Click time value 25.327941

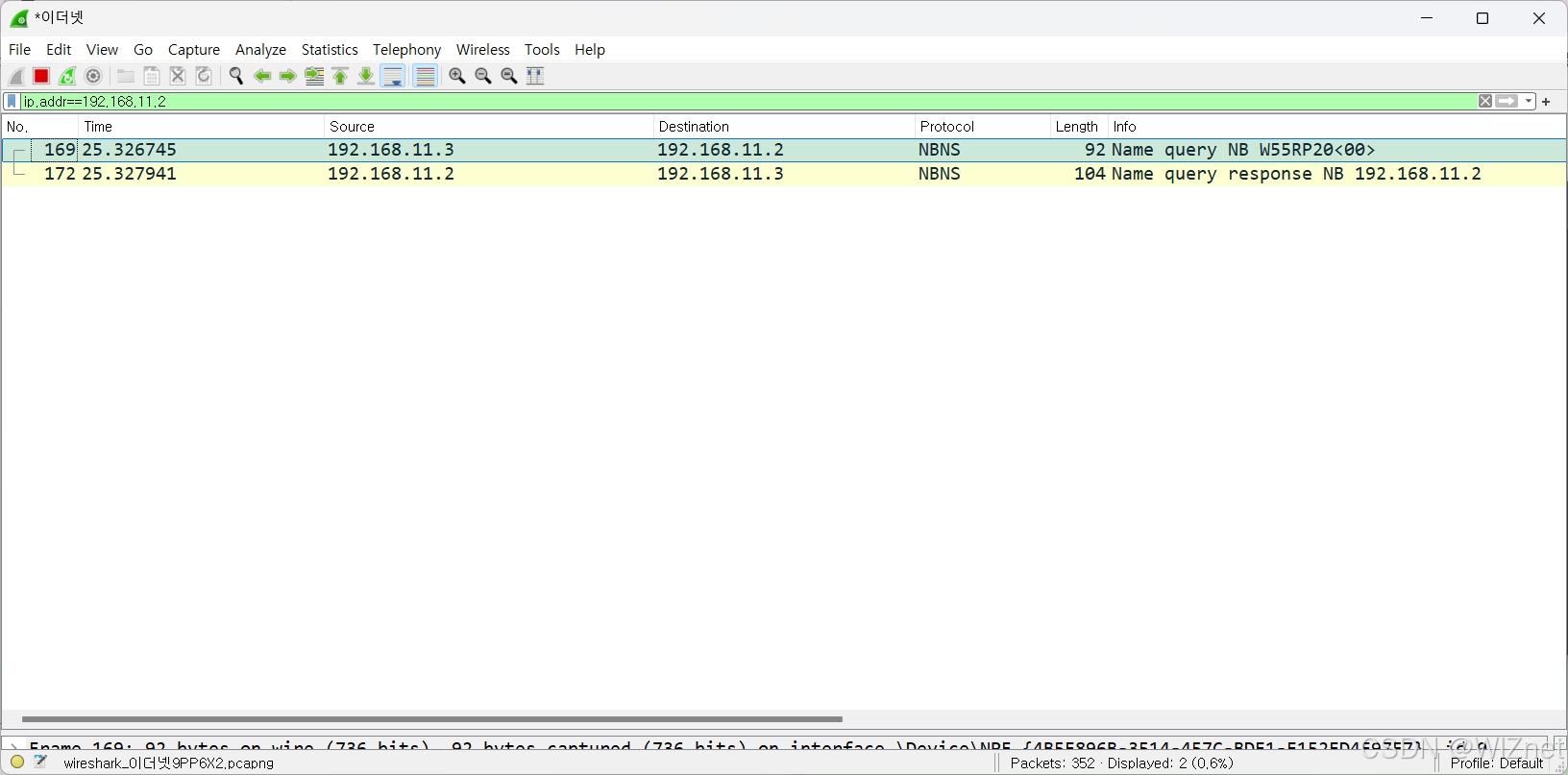click(130, 174)
